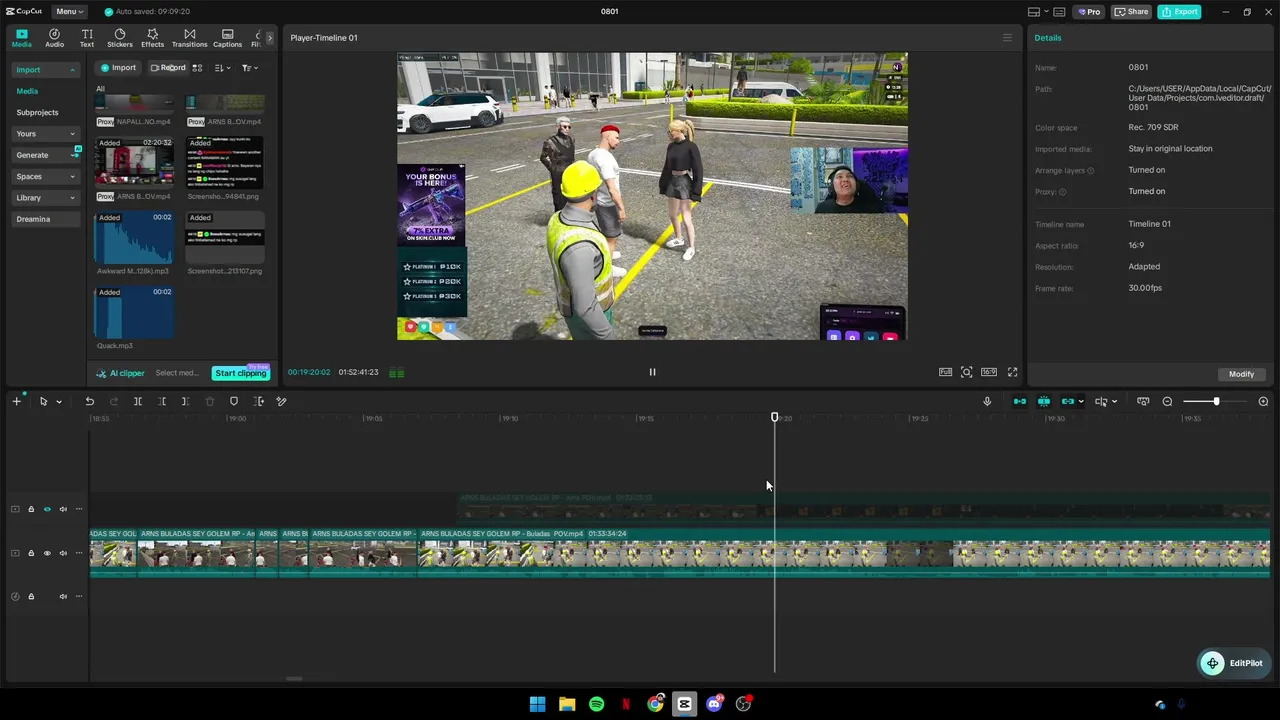Screen dimensions: 1280x720
Task: Open EditPilot assistant
Action: point(1234,663)
